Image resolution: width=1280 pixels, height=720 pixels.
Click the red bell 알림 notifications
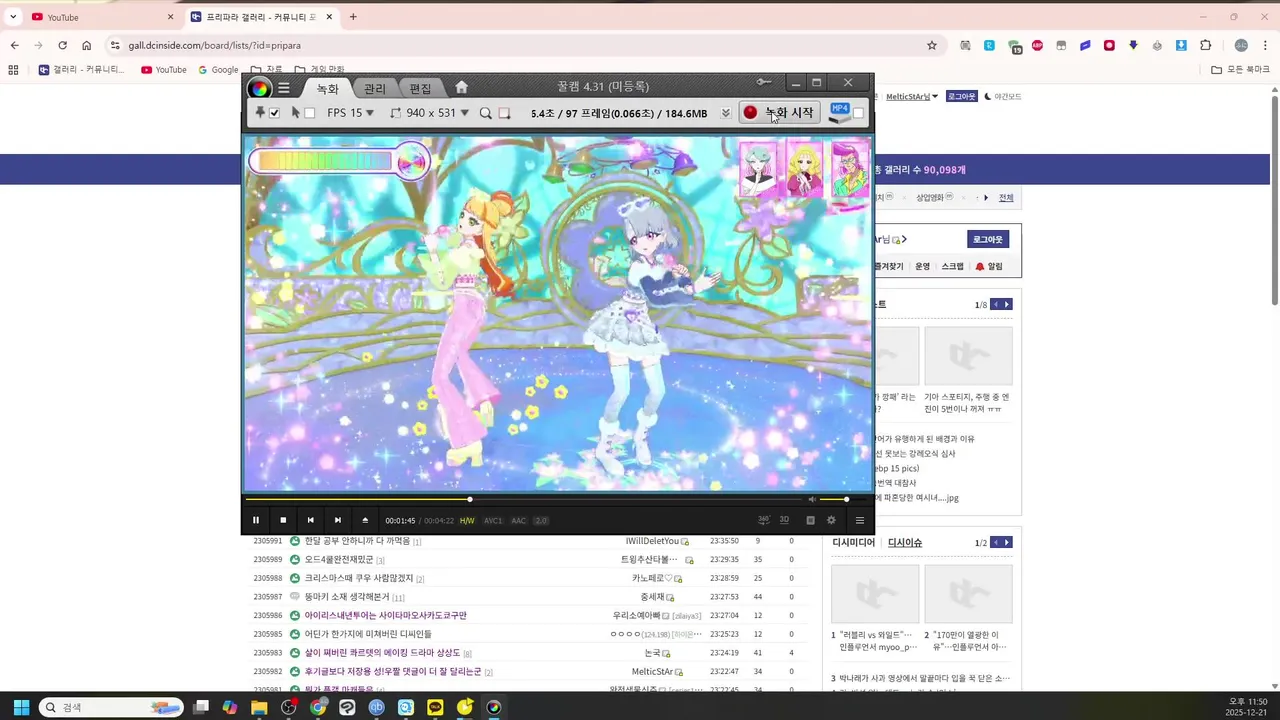pyautogui.click(x=988, y=266)
